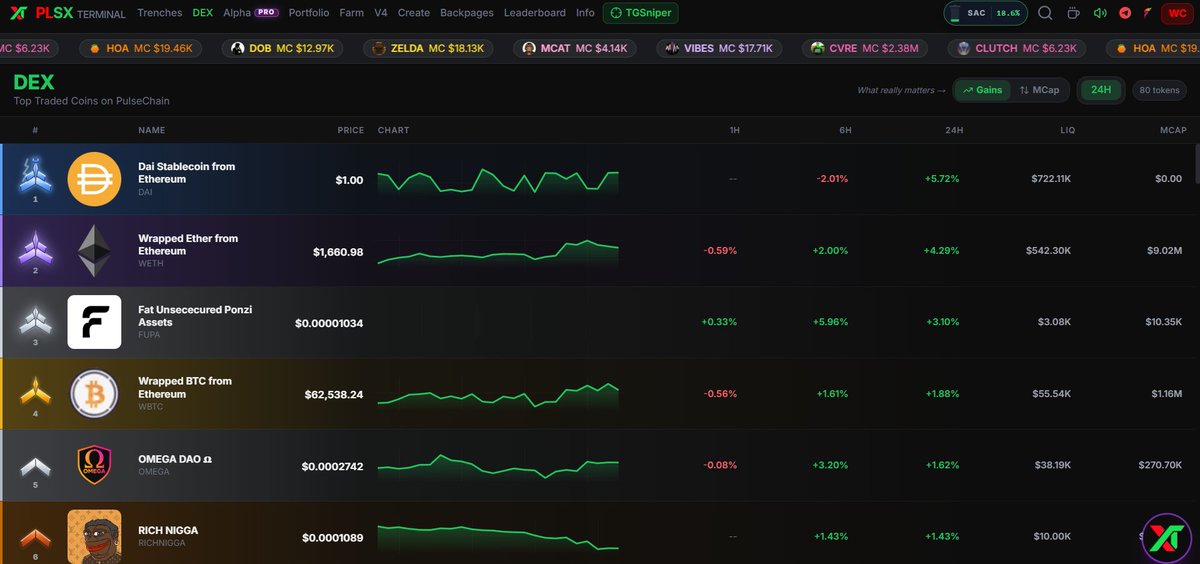Click the DAI row price chart
This screenshot has width=1200, height=564.
(498, 179)
